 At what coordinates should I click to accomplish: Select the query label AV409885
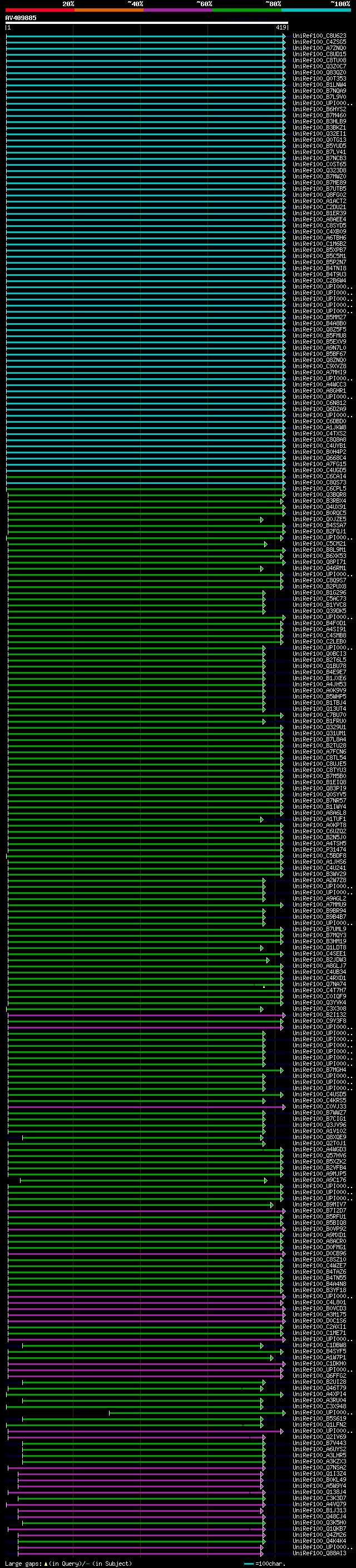click(x=21, y=18)
